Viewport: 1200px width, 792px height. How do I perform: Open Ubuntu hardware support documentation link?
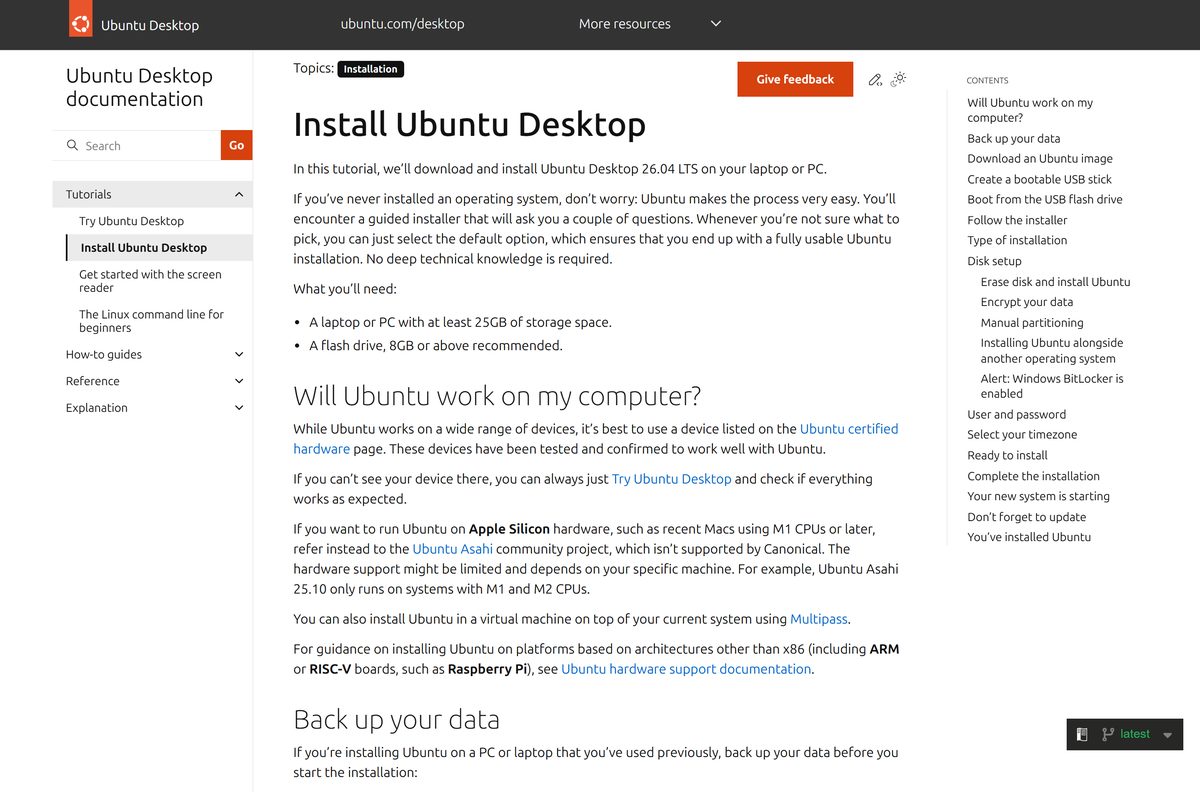click(686, 669)
